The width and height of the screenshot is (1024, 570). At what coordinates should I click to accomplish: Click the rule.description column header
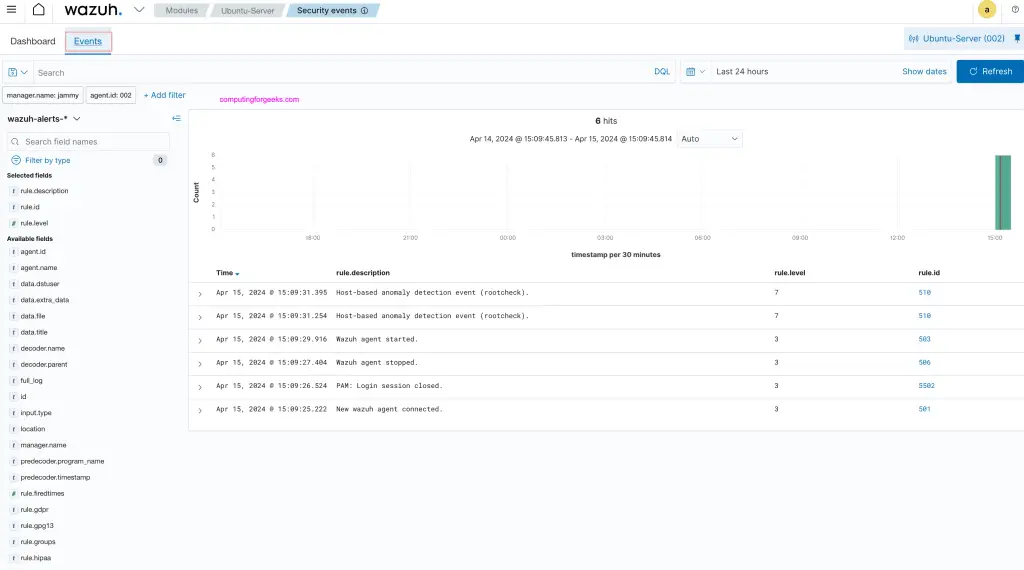pyautogui.click(x=362, y=273)
